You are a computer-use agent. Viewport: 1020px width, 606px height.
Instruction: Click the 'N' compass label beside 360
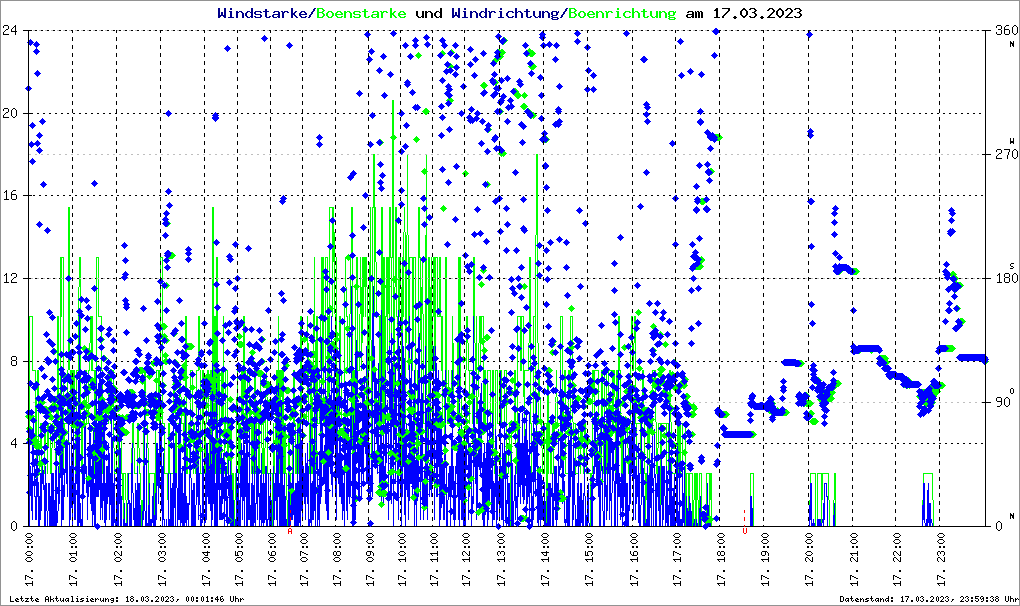click(1012, 44)
